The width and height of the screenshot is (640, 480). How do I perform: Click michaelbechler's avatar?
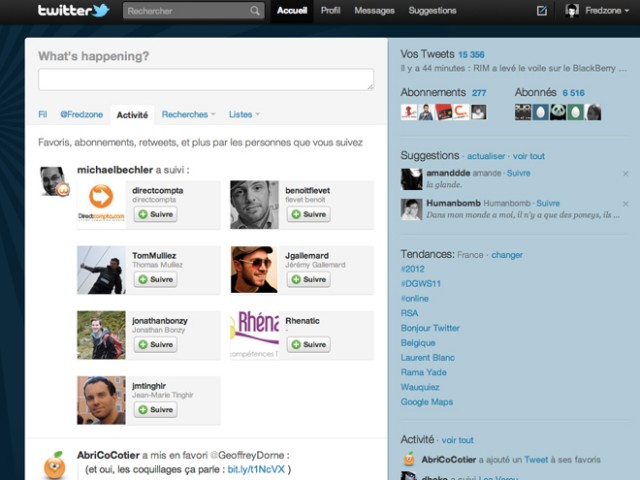(54, 181)
